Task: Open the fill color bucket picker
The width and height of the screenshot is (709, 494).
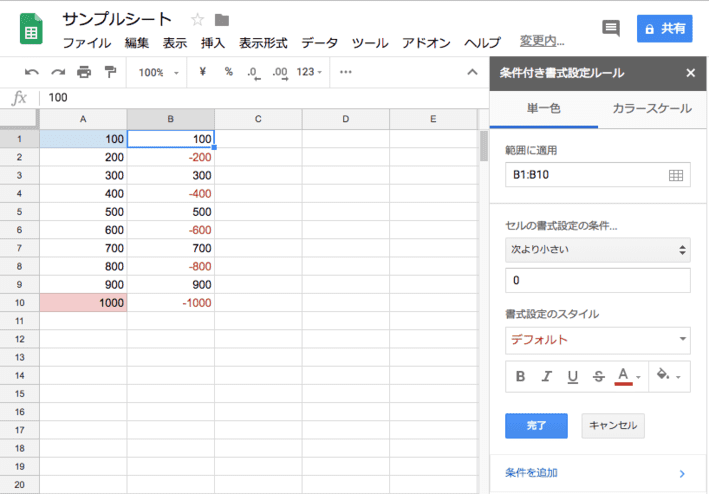Action: (666, 377)
